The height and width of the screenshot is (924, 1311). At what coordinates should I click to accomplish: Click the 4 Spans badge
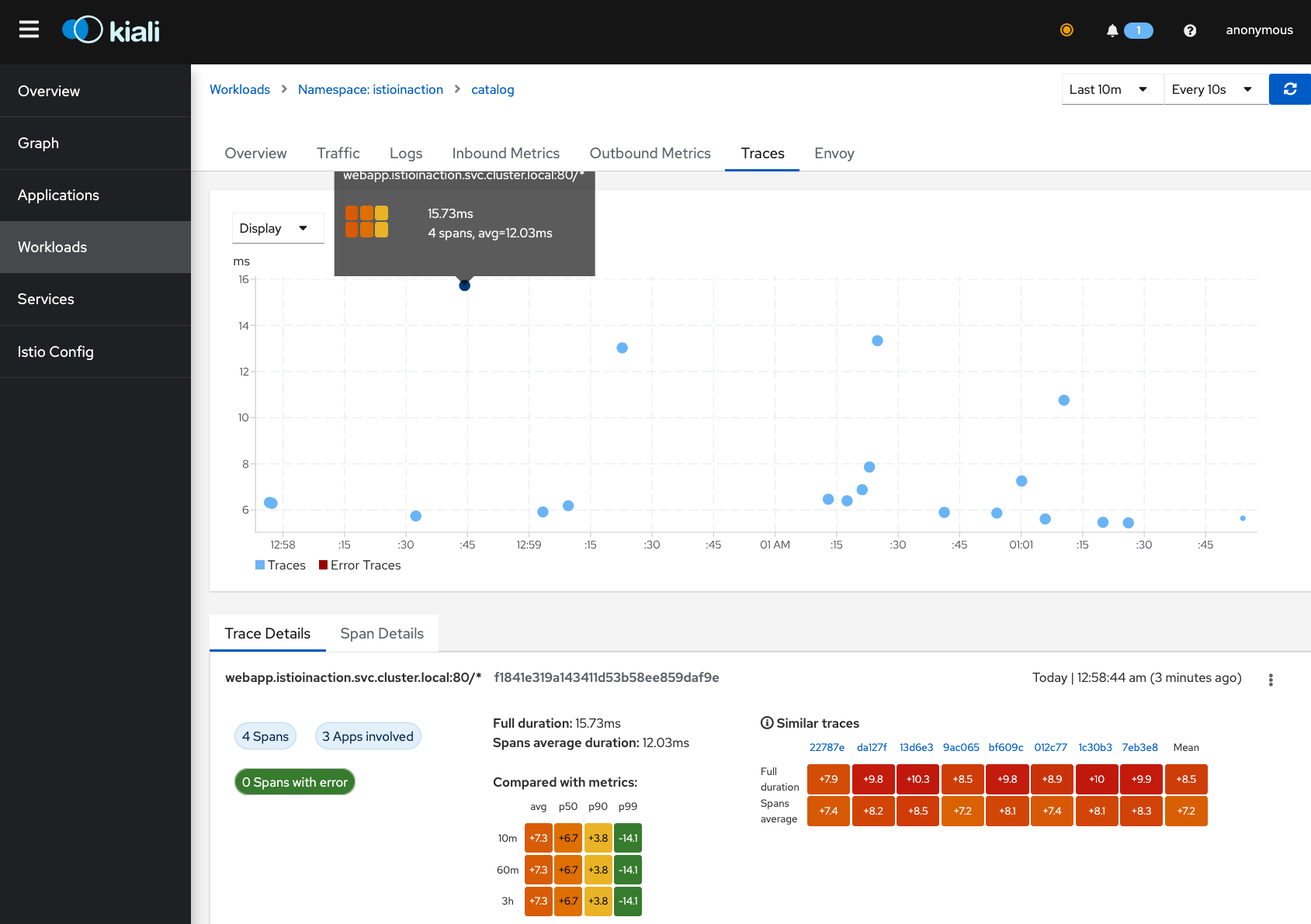(x=265, y=736)
